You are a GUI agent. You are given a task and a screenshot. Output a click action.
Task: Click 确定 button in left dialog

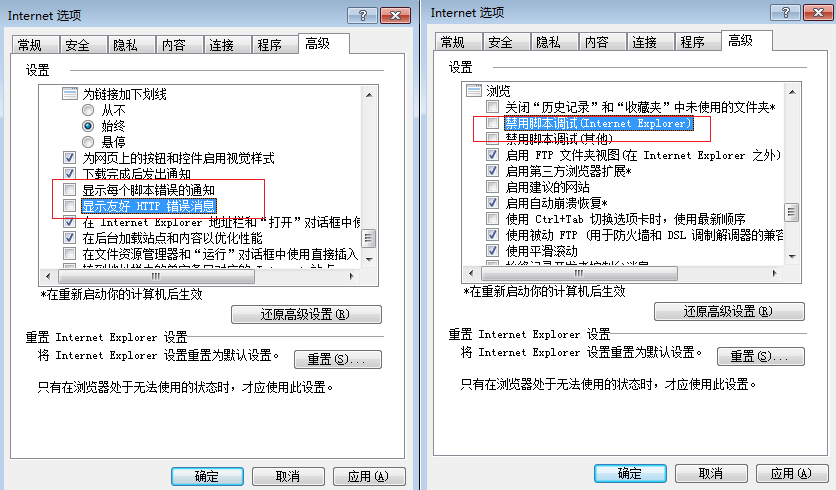click(x=207, y=476)
